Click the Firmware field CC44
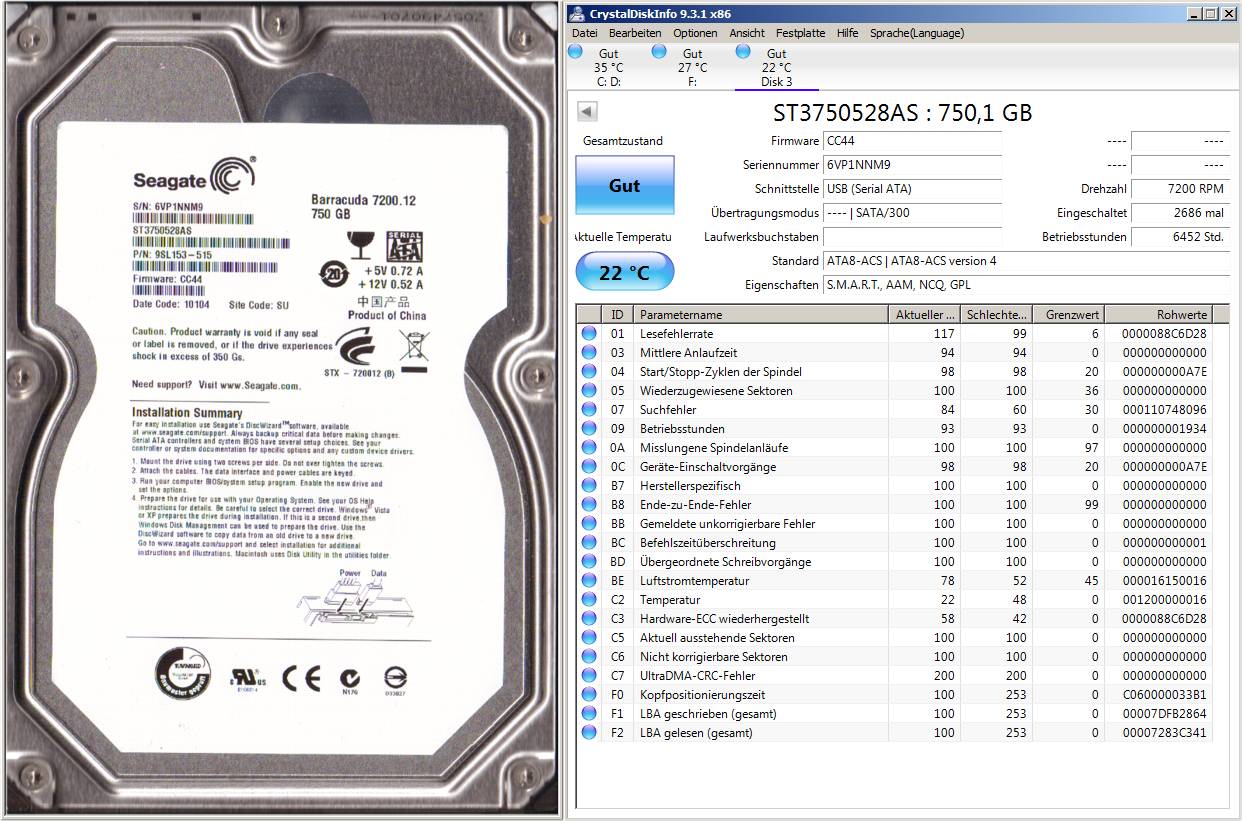This screenshot has width=1242, height=821. point(912,141)
